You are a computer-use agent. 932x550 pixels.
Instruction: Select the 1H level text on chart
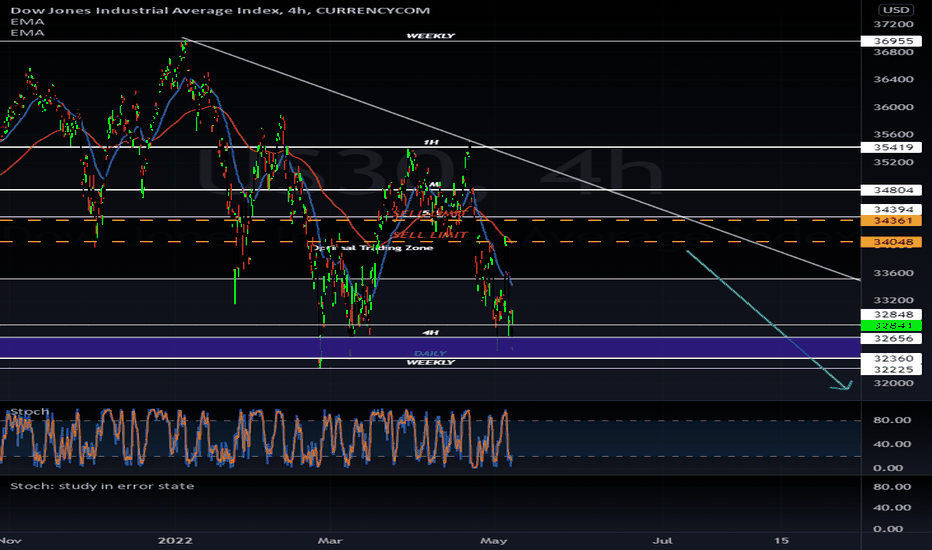[431, 142]
